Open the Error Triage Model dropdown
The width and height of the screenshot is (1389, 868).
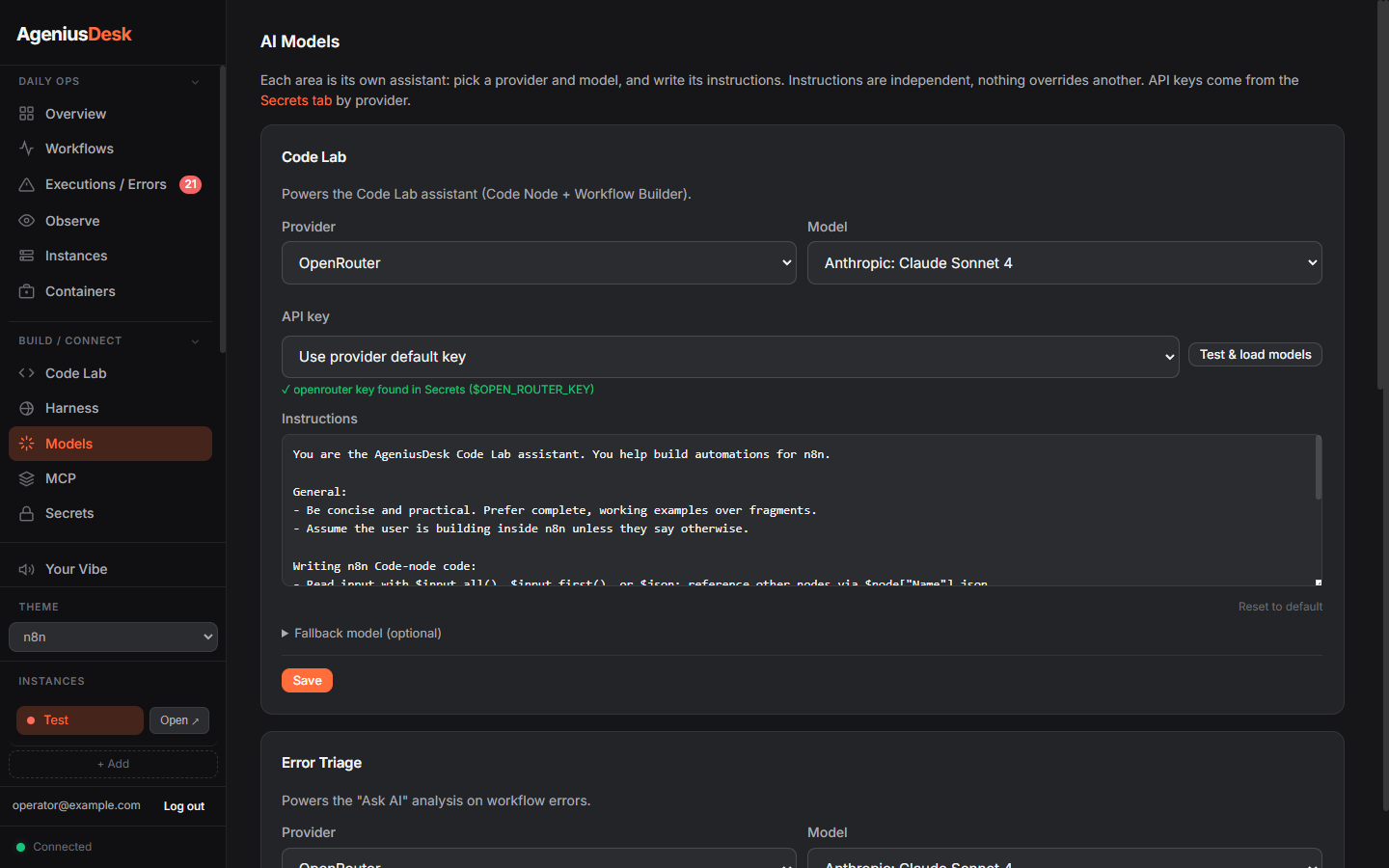1064,858
